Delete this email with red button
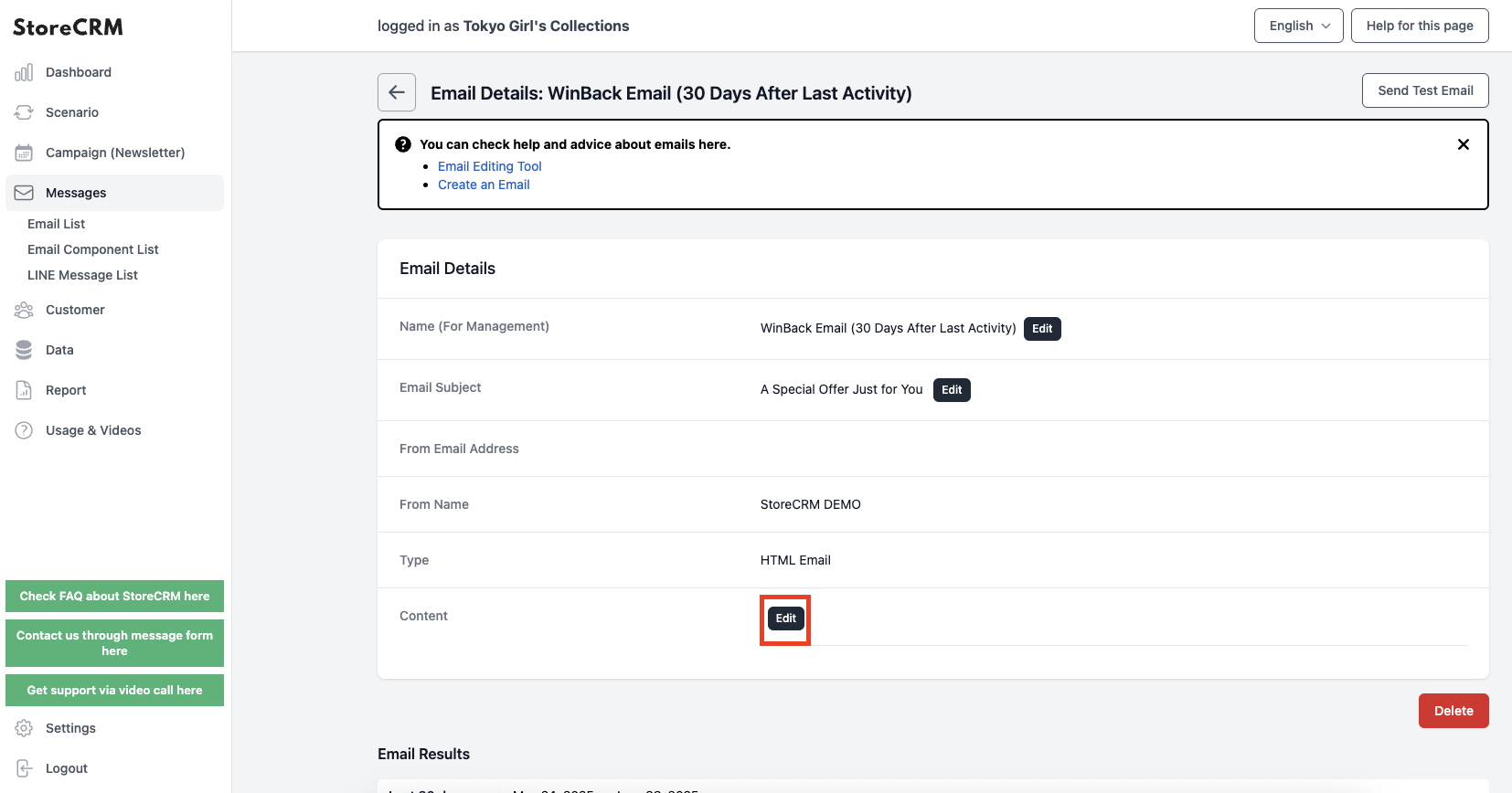Viewport: 1512px width, 793px height. point(1453,711)
